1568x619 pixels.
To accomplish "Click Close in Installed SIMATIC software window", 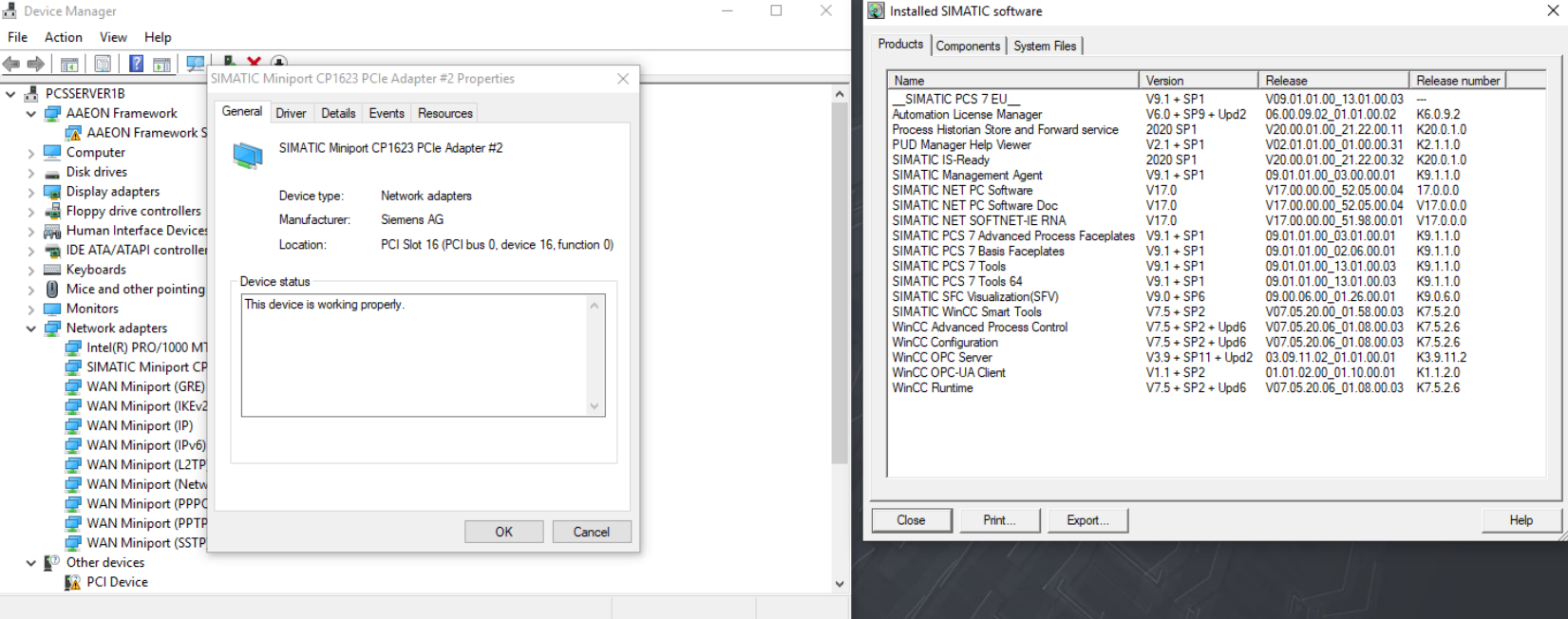I will pos(911,520).
